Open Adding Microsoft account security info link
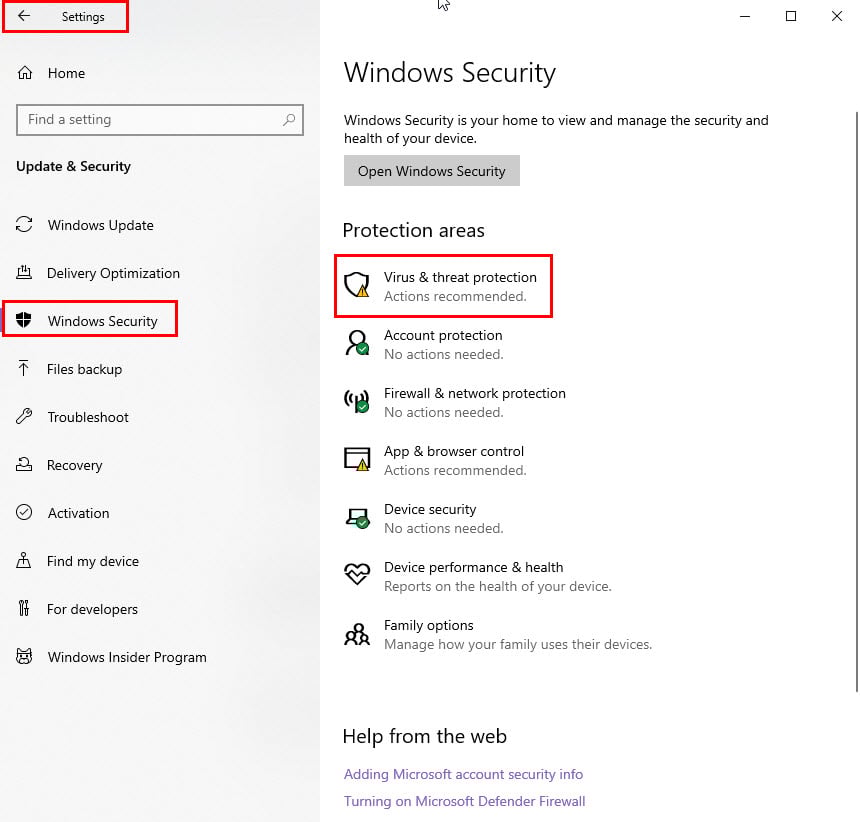This screenshot has width=860, height=822. 463,774
